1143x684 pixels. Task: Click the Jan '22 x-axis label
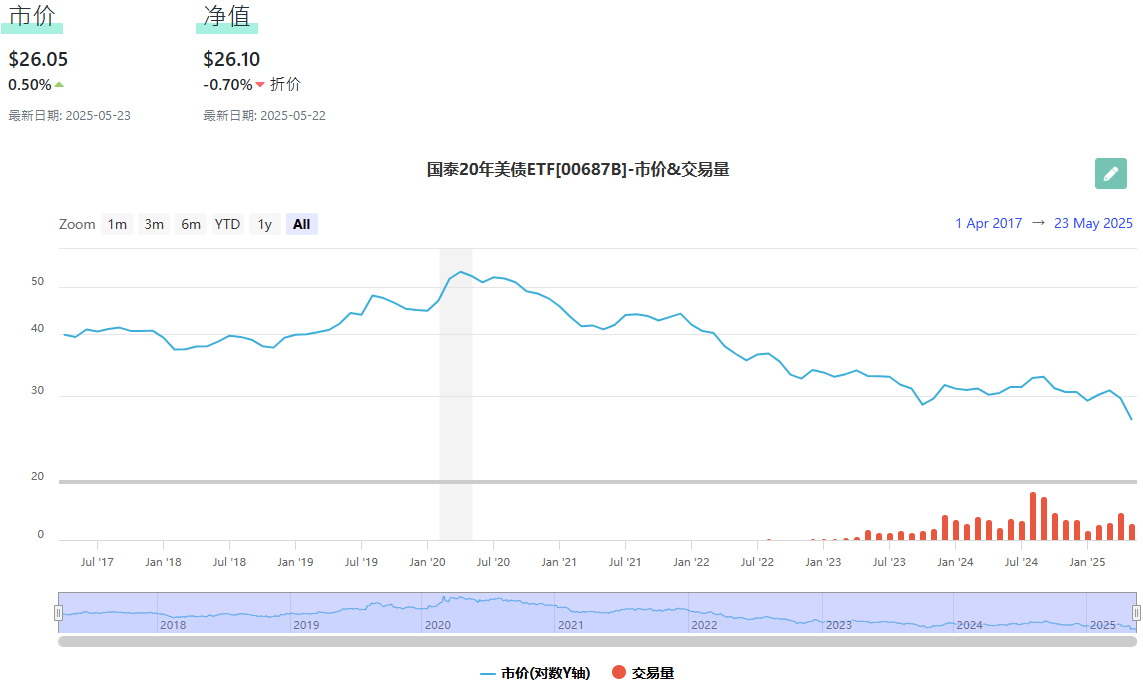click(x=691, y=562)
